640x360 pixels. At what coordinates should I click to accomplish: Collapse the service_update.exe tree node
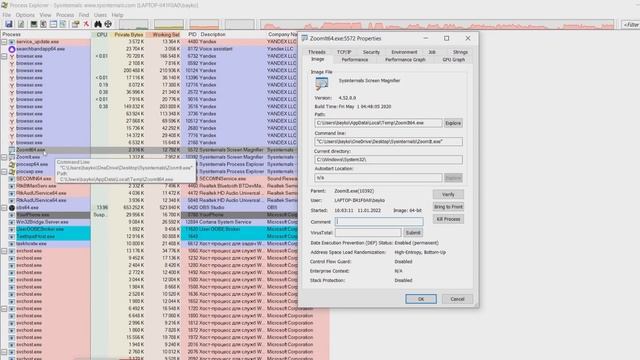pyautogui.click(x=4, y=42)
